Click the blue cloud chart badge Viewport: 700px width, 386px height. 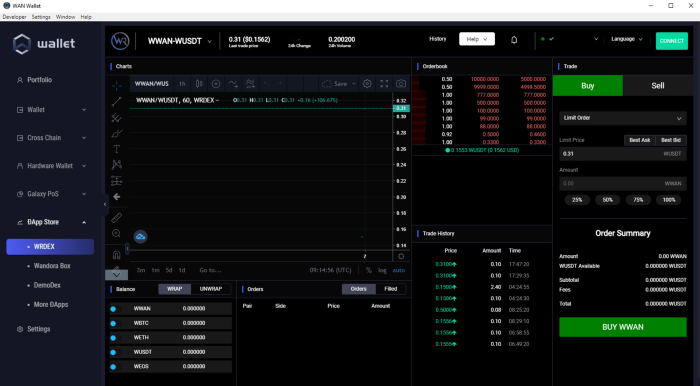coord(140,237)
